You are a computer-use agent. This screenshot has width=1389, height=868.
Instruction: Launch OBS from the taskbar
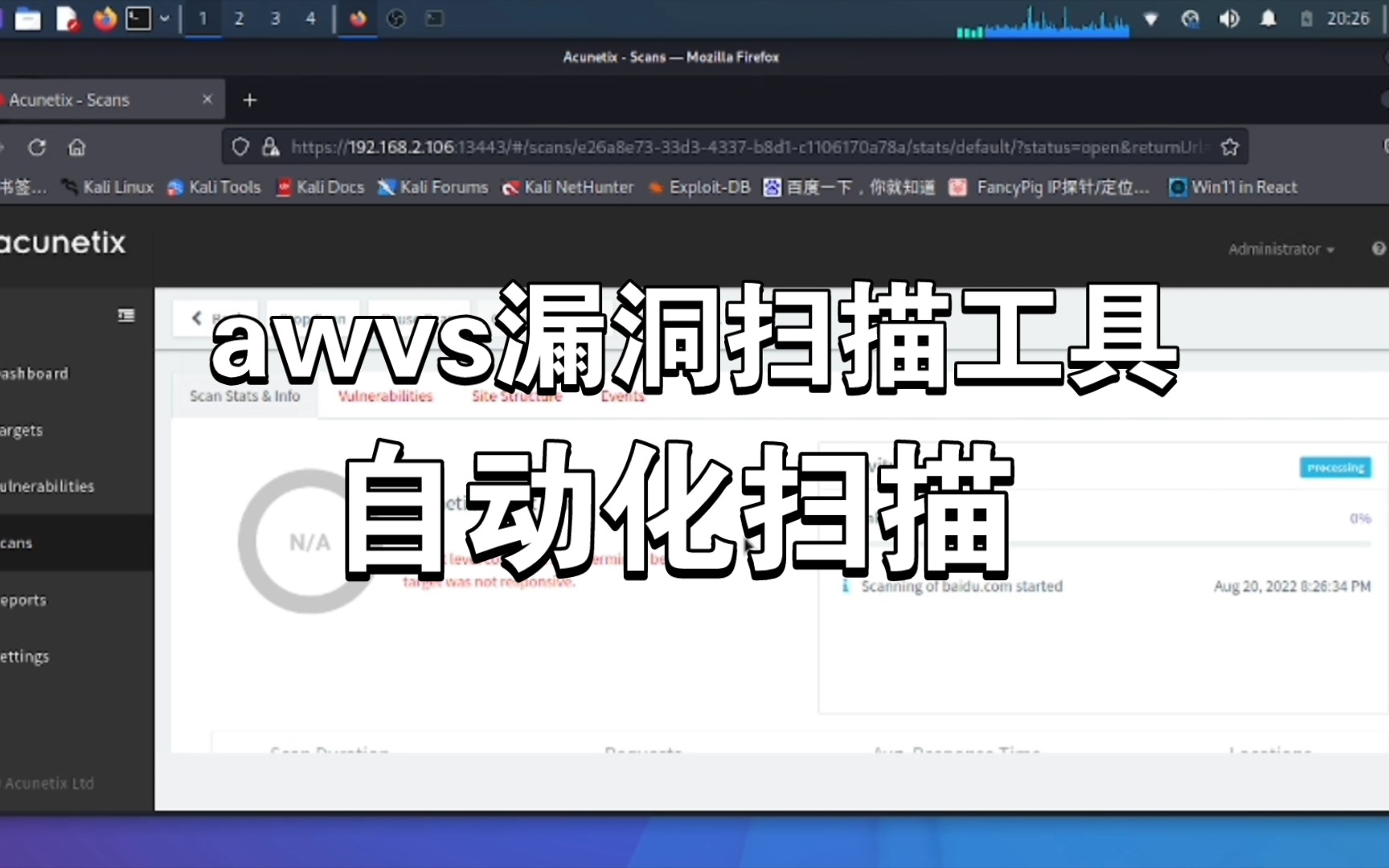click(395, 18)
